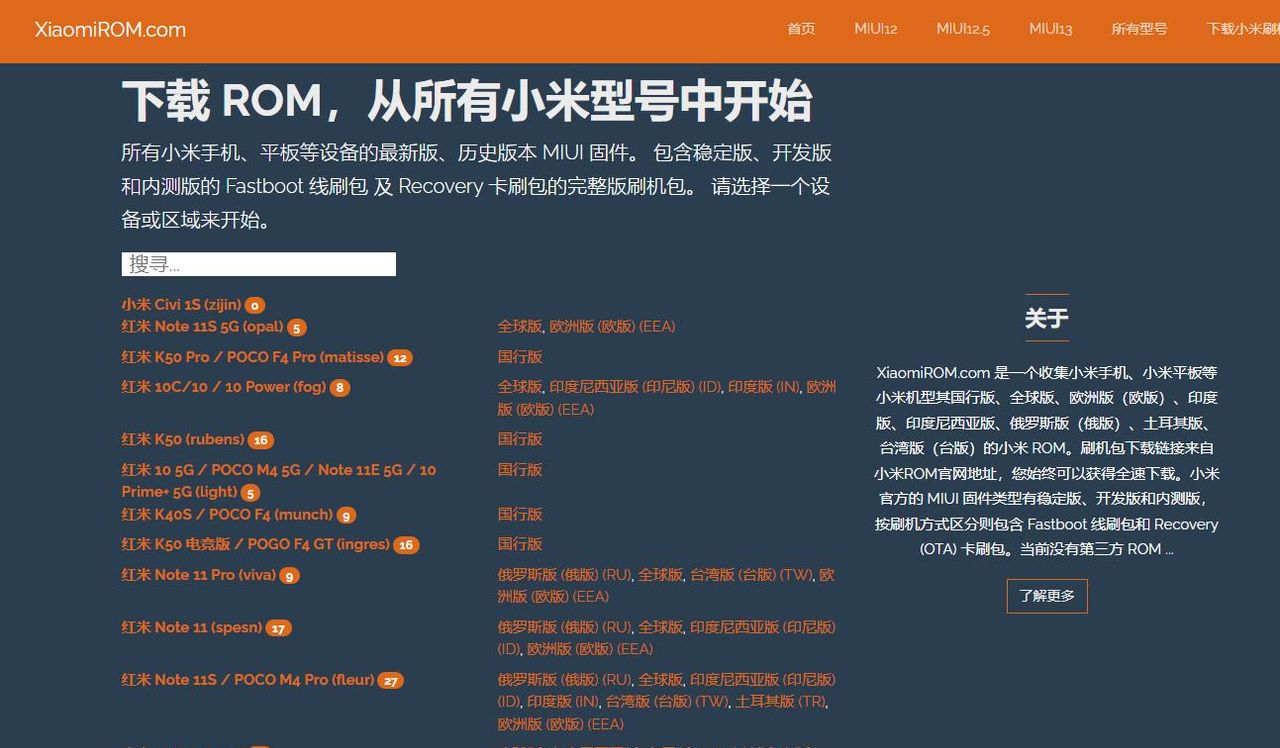
Task: Select 全球版 region for Note 11S 5G (opal)
Action: pyautogui.click(x=520, y=327)
